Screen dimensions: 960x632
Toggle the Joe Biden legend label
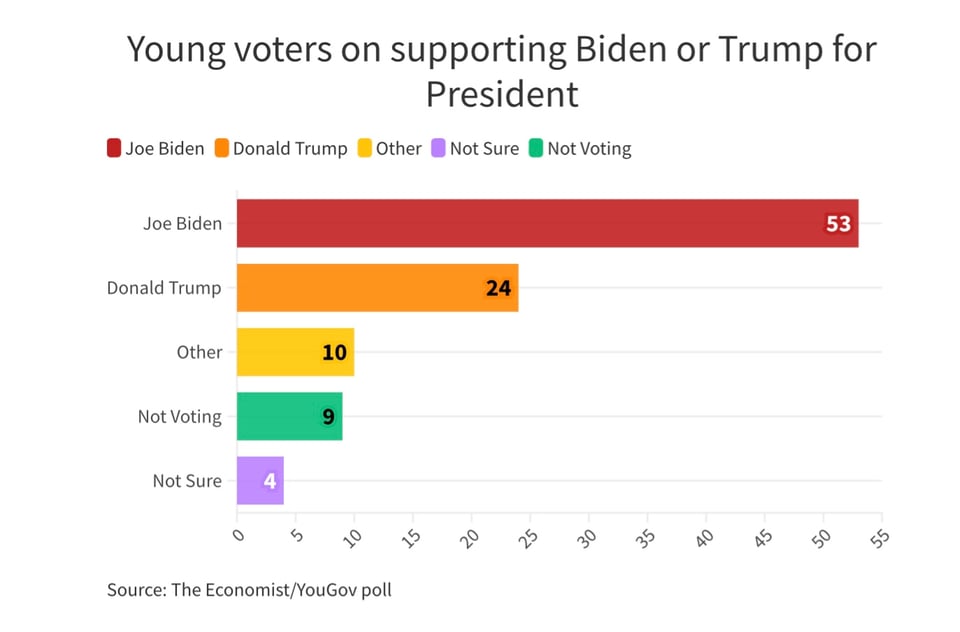point(164,149)
